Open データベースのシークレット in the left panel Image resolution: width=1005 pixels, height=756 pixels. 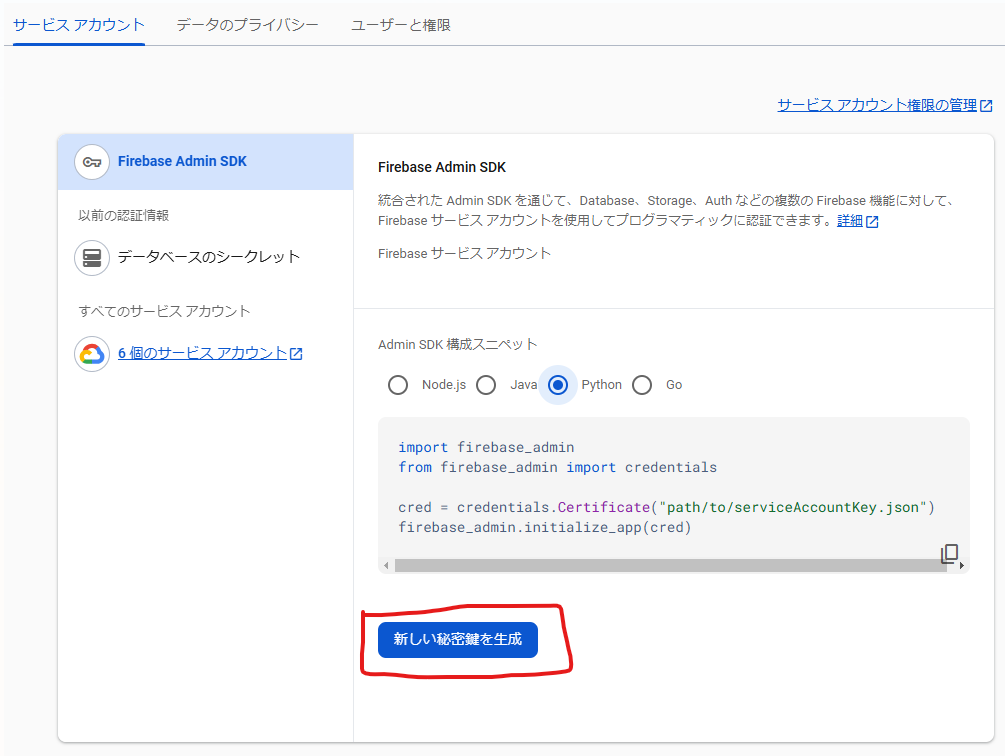pos(205,258)
